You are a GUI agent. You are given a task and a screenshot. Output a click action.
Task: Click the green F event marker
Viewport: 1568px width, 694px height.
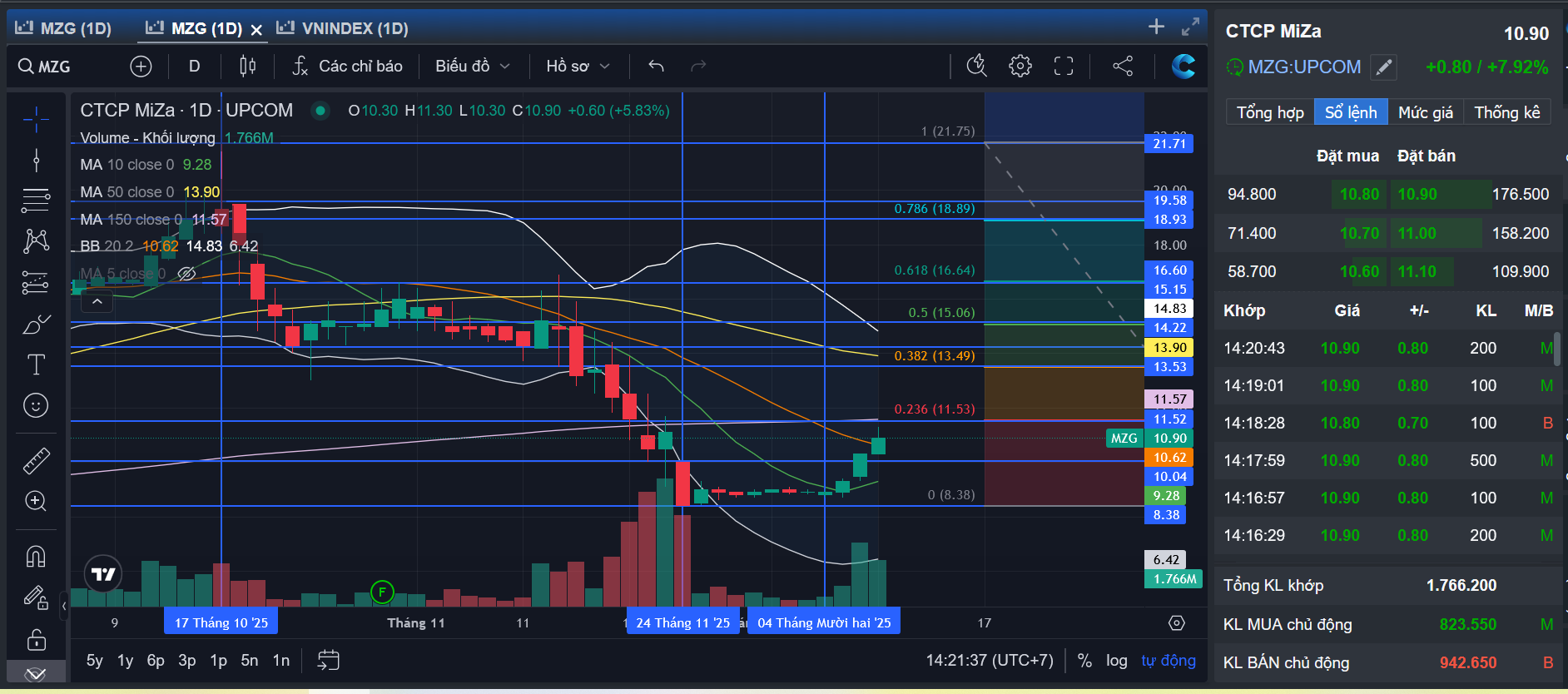pyautogui.click(x=381, y=592)
